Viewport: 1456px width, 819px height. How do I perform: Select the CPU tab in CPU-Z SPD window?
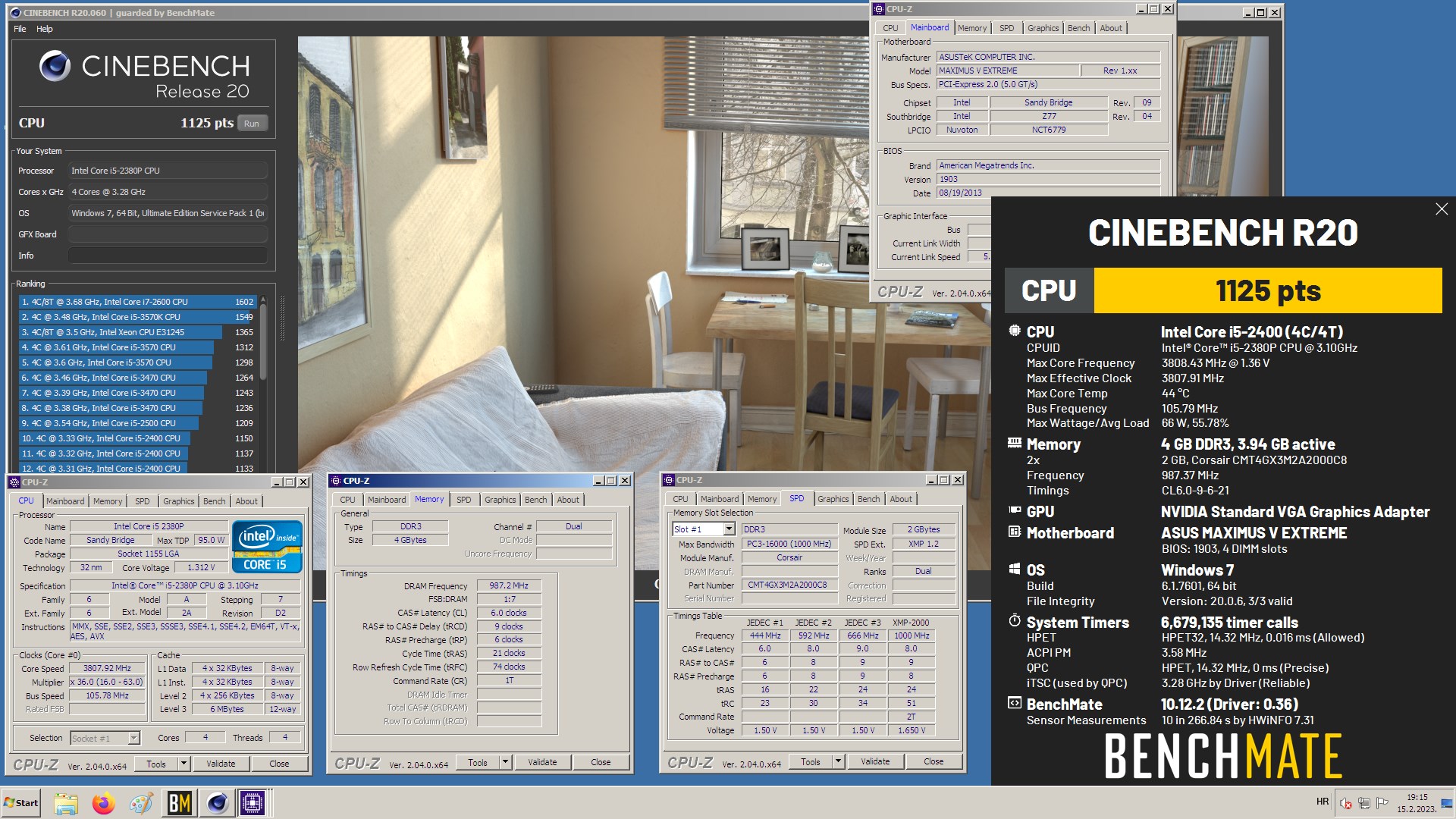pos(680,499)
